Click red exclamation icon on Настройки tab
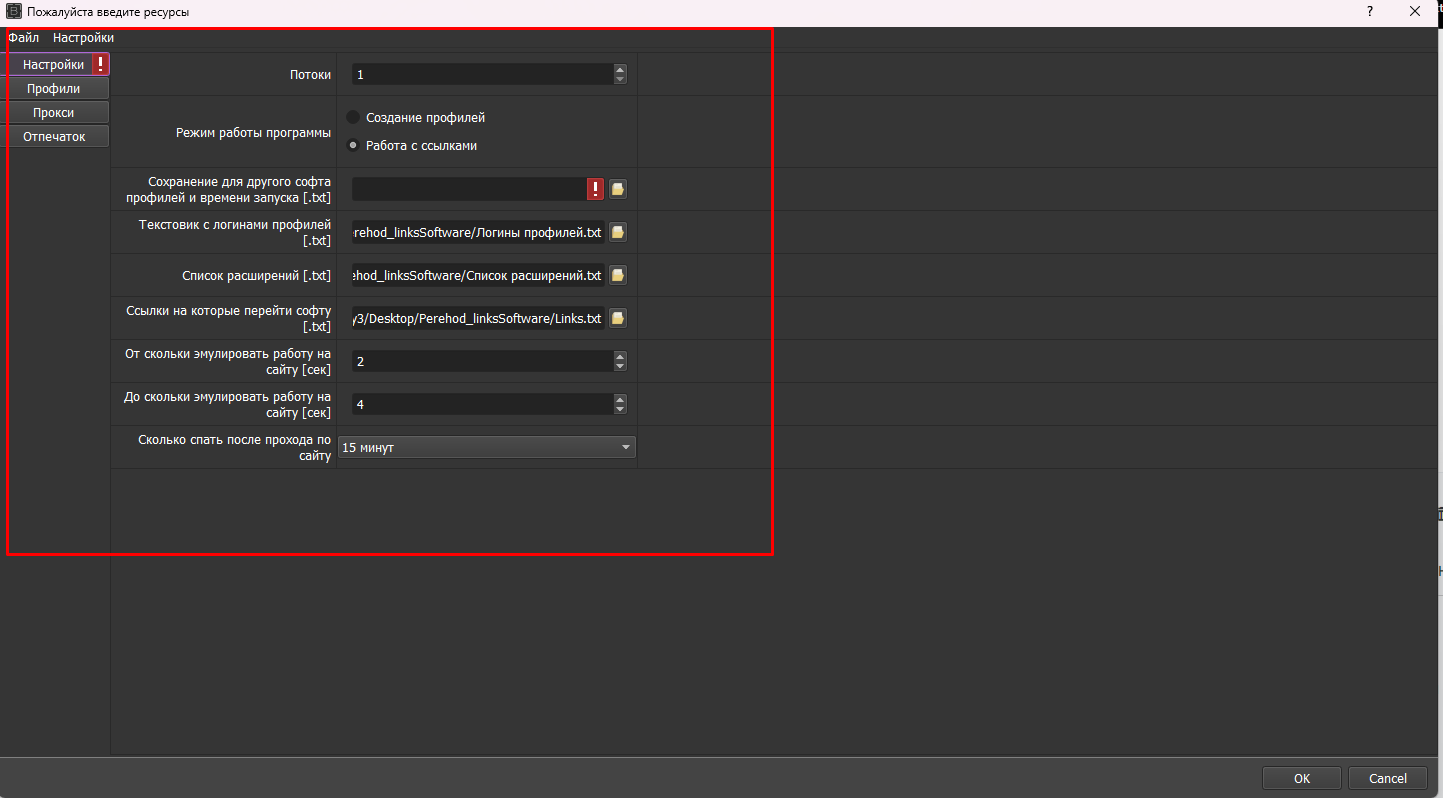Screen dimensions: 1443x798 tap(101, 64)
